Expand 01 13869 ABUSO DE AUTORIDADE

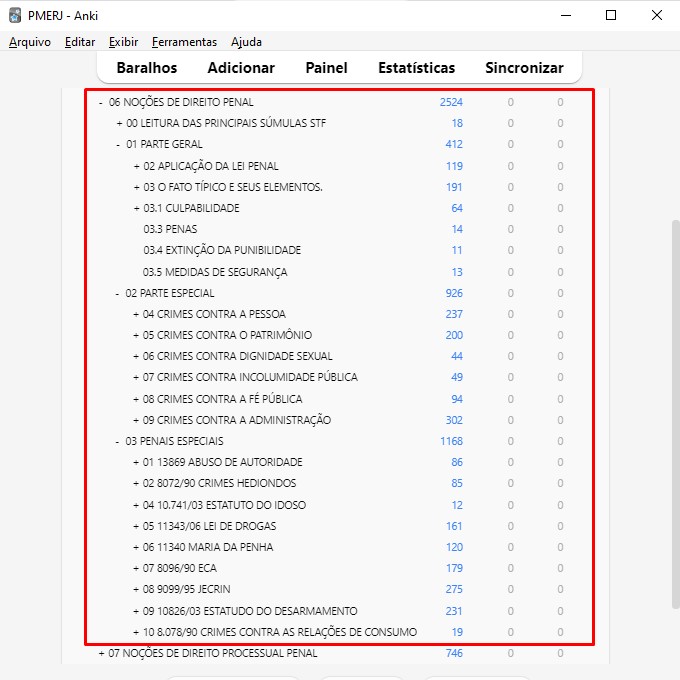136,463
